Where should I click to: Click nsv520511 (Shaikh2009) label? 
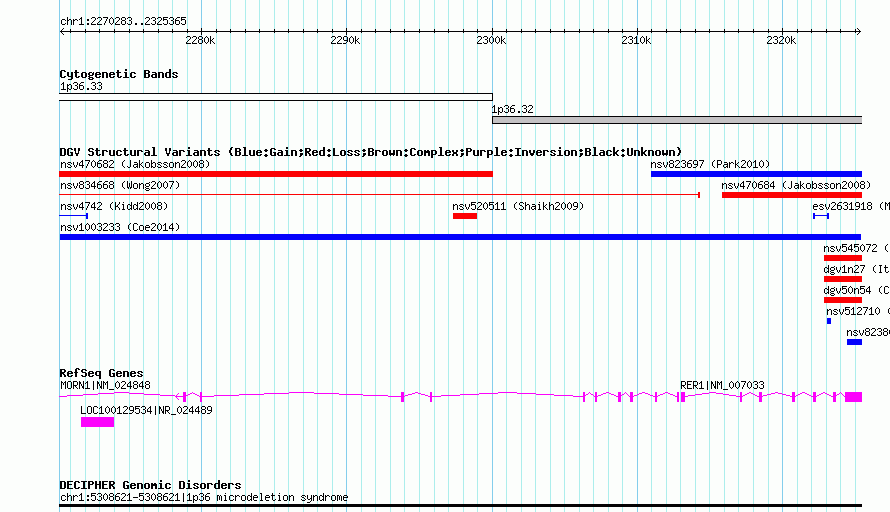(518, 206)
